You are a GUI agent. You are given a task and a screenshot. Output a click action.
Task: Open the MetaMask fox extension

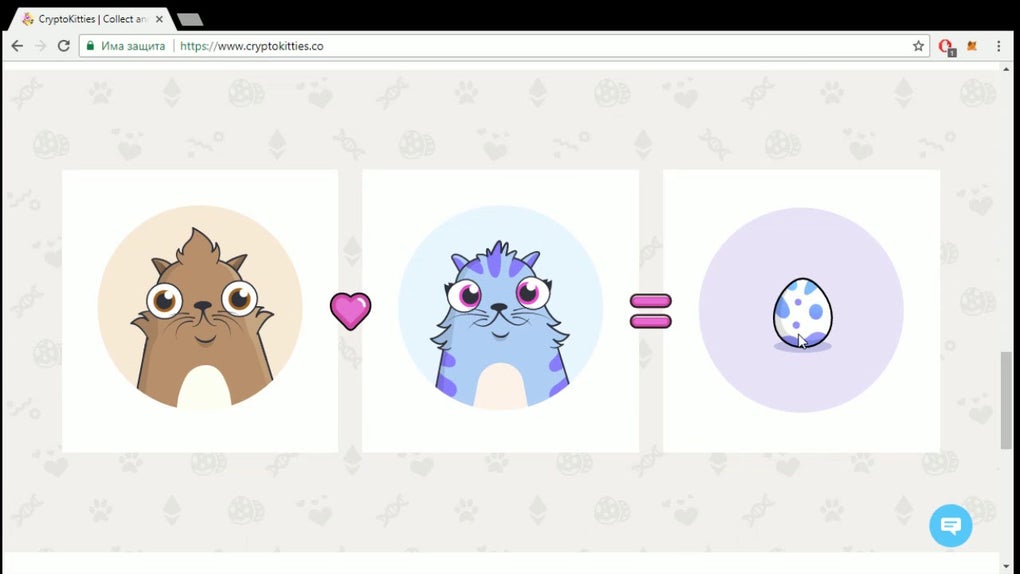(972, 46)
